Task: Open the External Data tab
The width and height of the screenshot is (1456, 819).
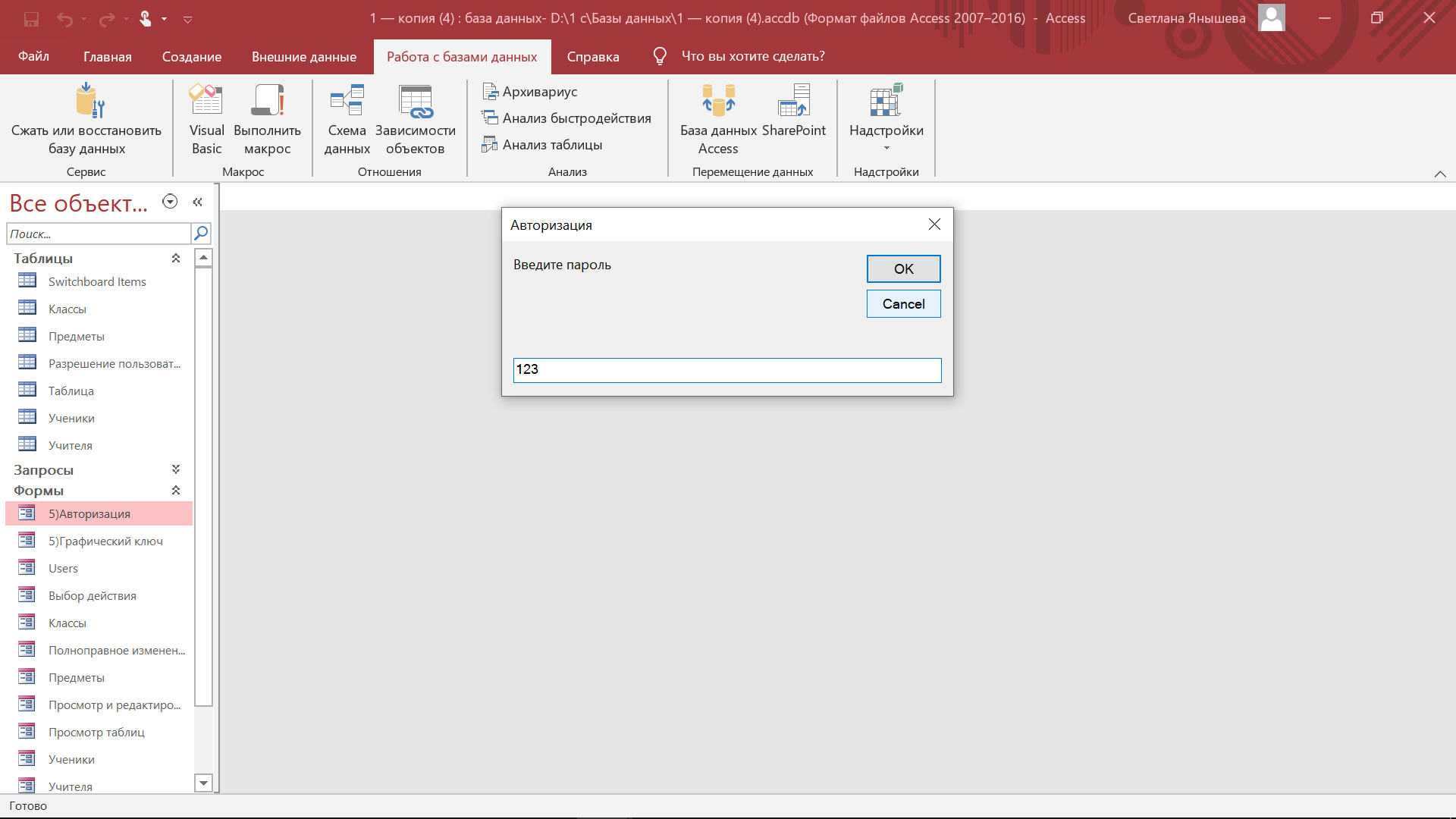Action: (x=303, y=57)
